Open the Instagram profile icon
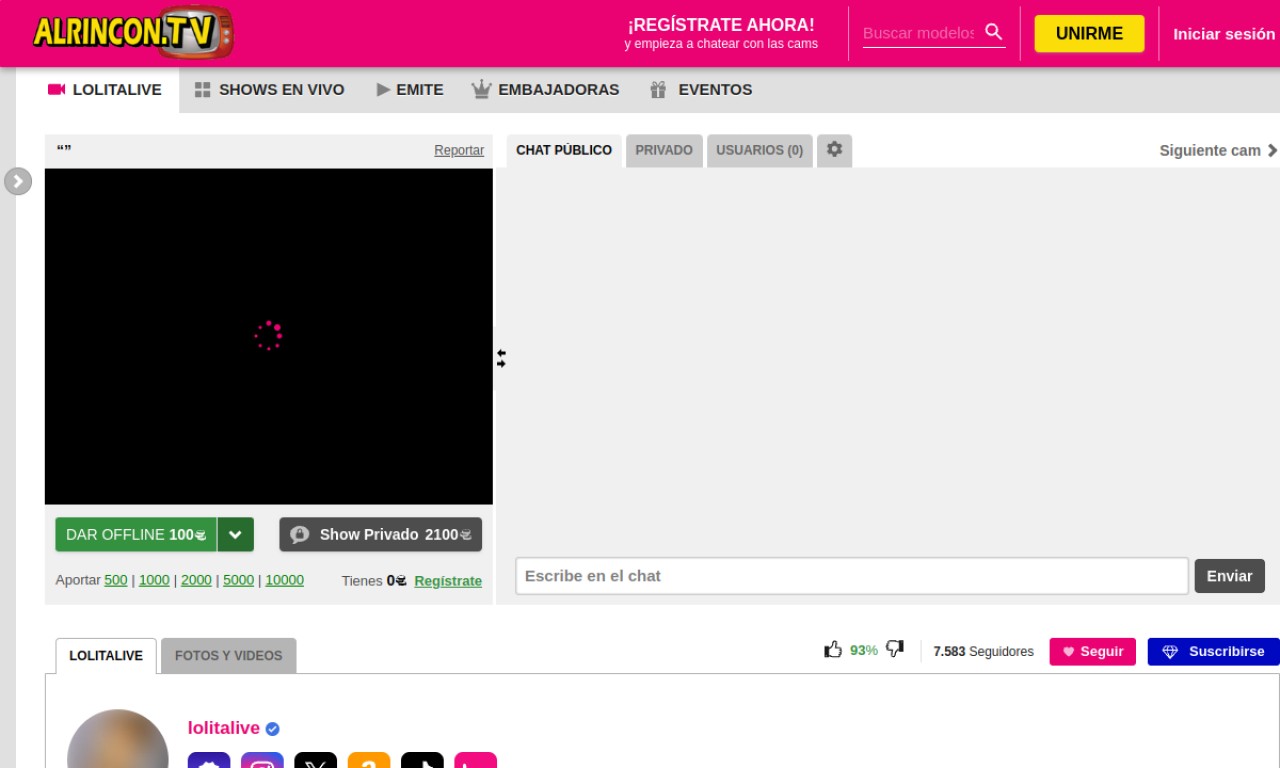 coord(262,761)
